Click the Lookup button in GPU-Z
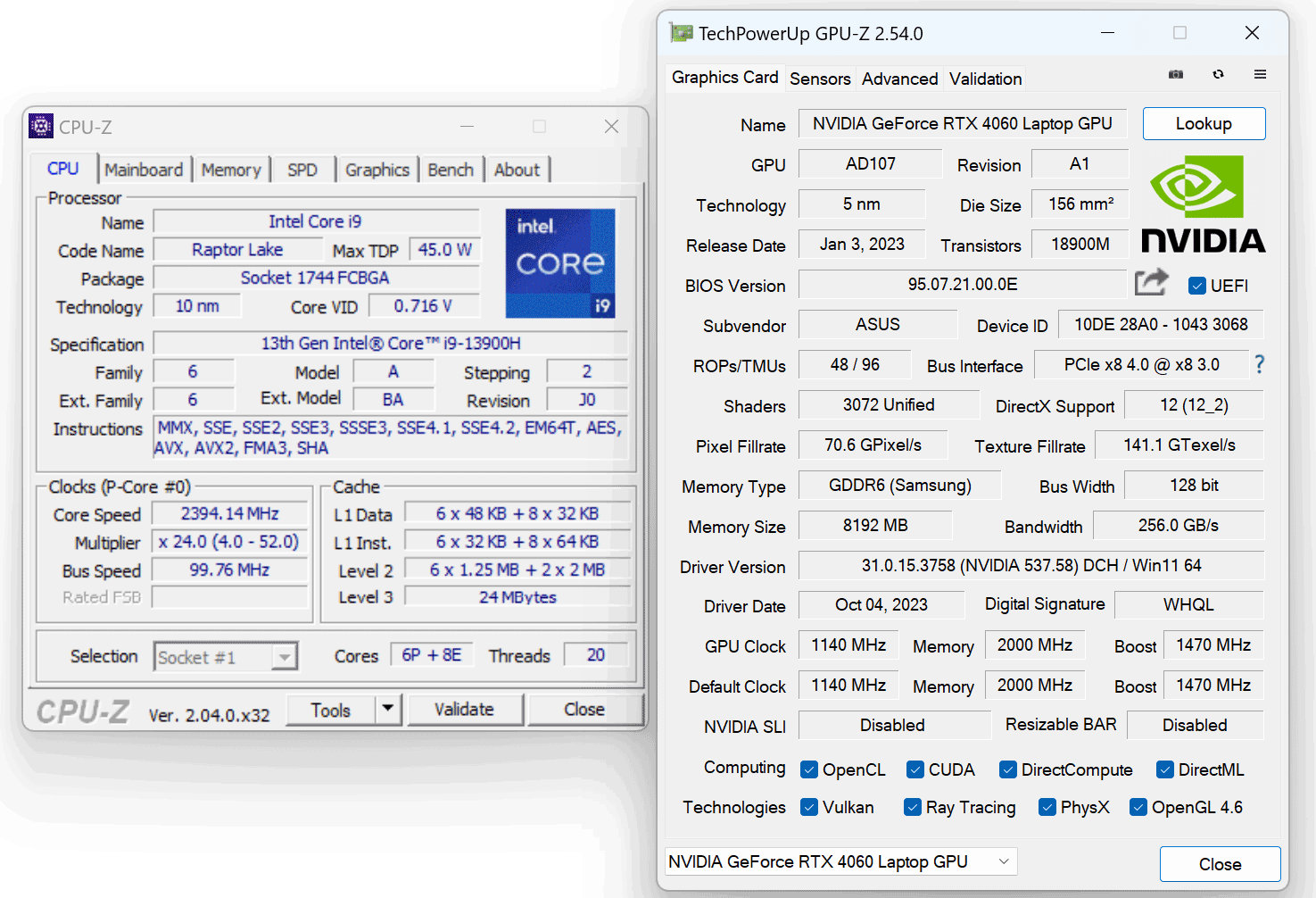 click(1204, 123)
